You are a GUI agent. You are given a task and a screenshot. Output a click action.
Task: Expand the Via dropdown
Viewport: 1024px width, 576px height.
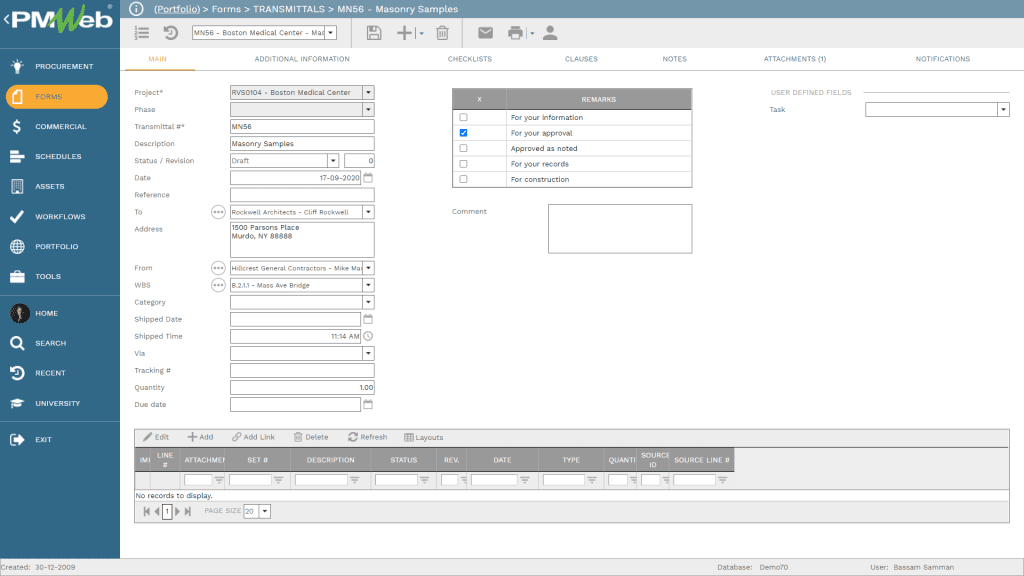[368, 353]
